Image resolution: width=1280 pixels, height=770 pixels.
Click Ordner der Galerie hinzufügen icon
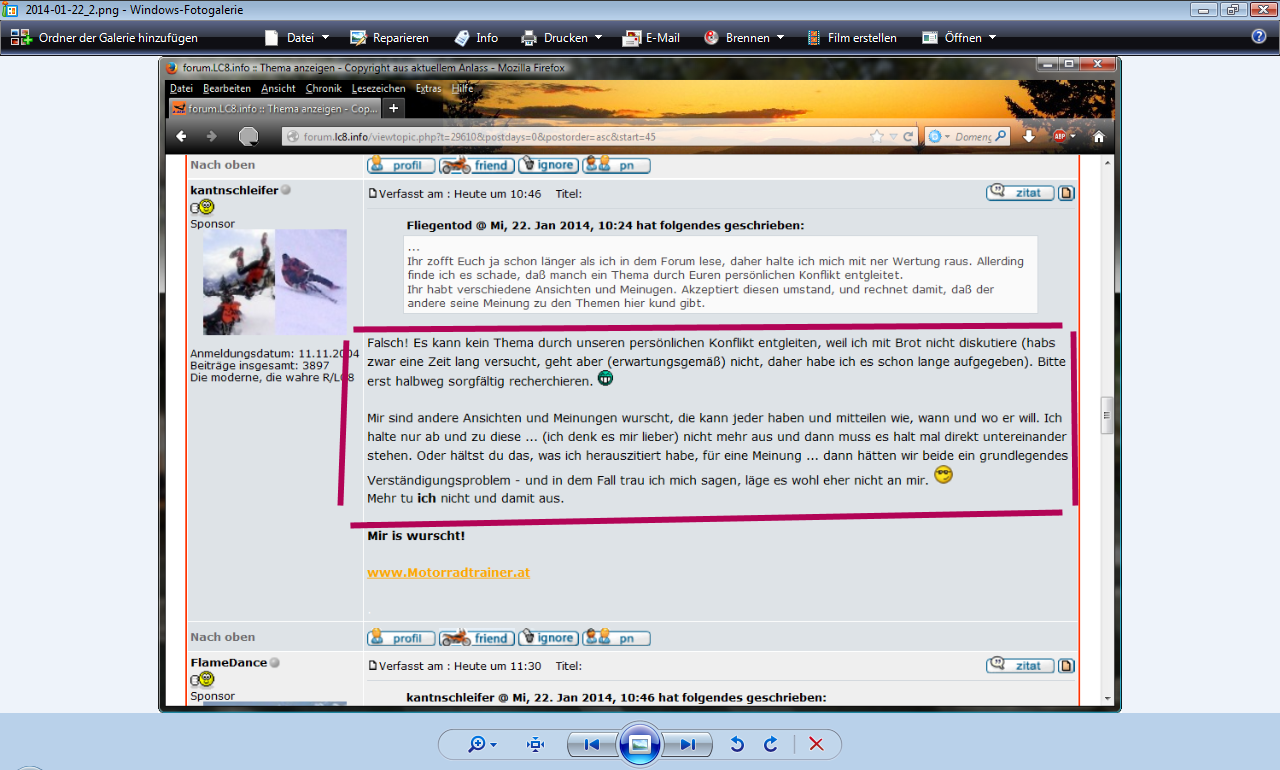20,38
